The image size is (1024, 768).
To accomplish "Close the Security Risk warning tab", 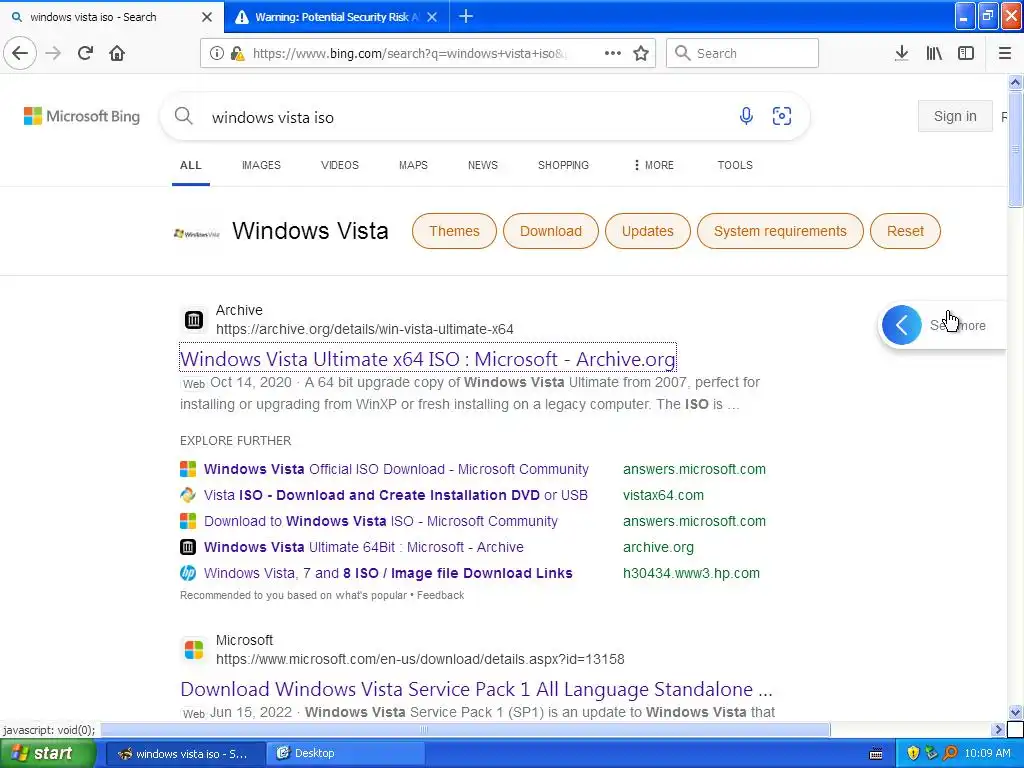I will coord(432,16).
